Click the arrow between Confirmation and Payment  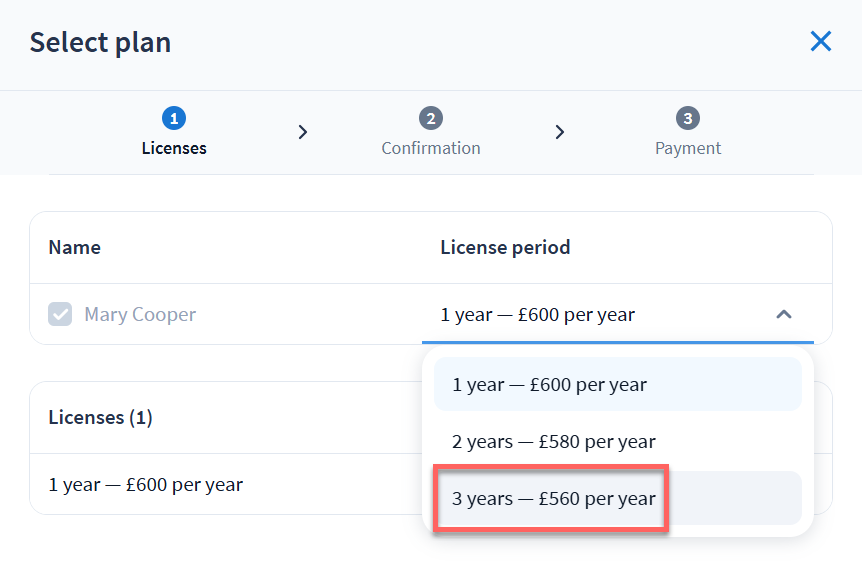(x=560, y=132)
